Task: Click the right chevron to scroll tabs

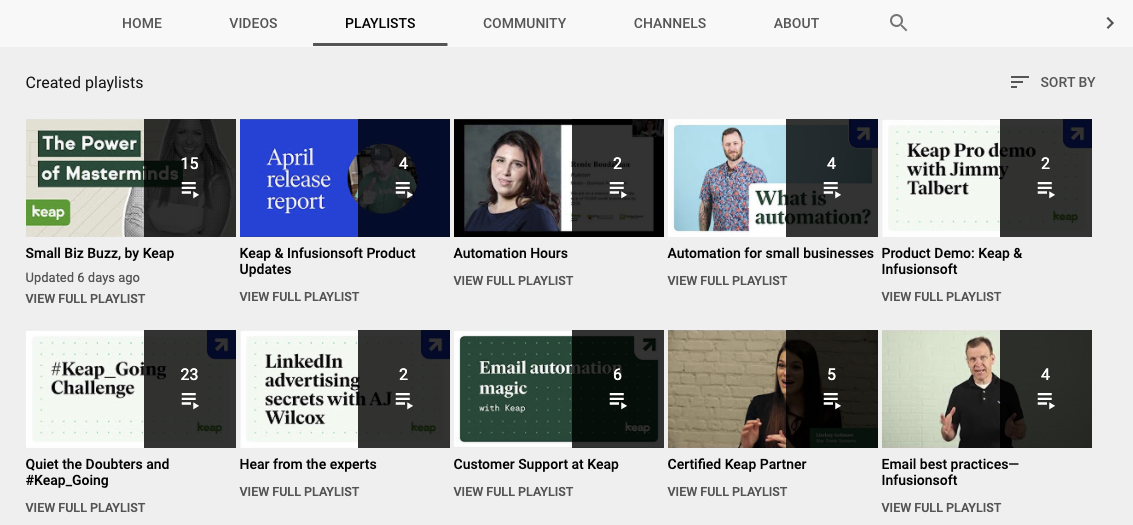Action: point(1110,23)
